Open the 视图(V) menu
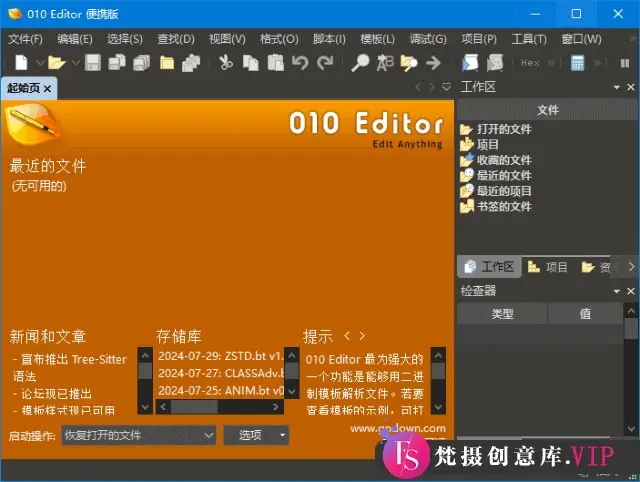640x482 pixels. [x=227, y=39]
